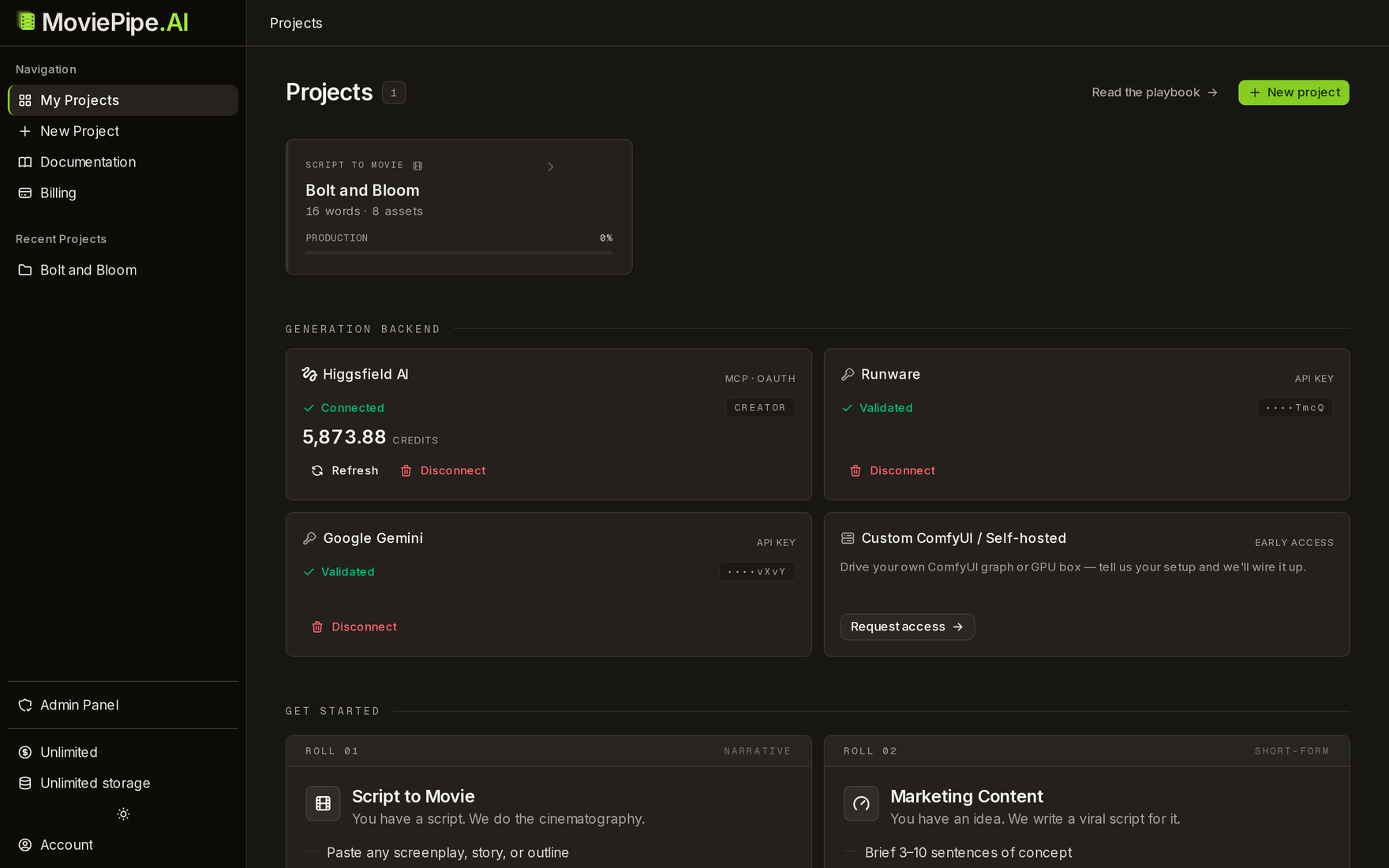Viewport: 1389px width, 868px height.
Task: Click Request access for Custom ComfyUI
Action: point(907,627)
